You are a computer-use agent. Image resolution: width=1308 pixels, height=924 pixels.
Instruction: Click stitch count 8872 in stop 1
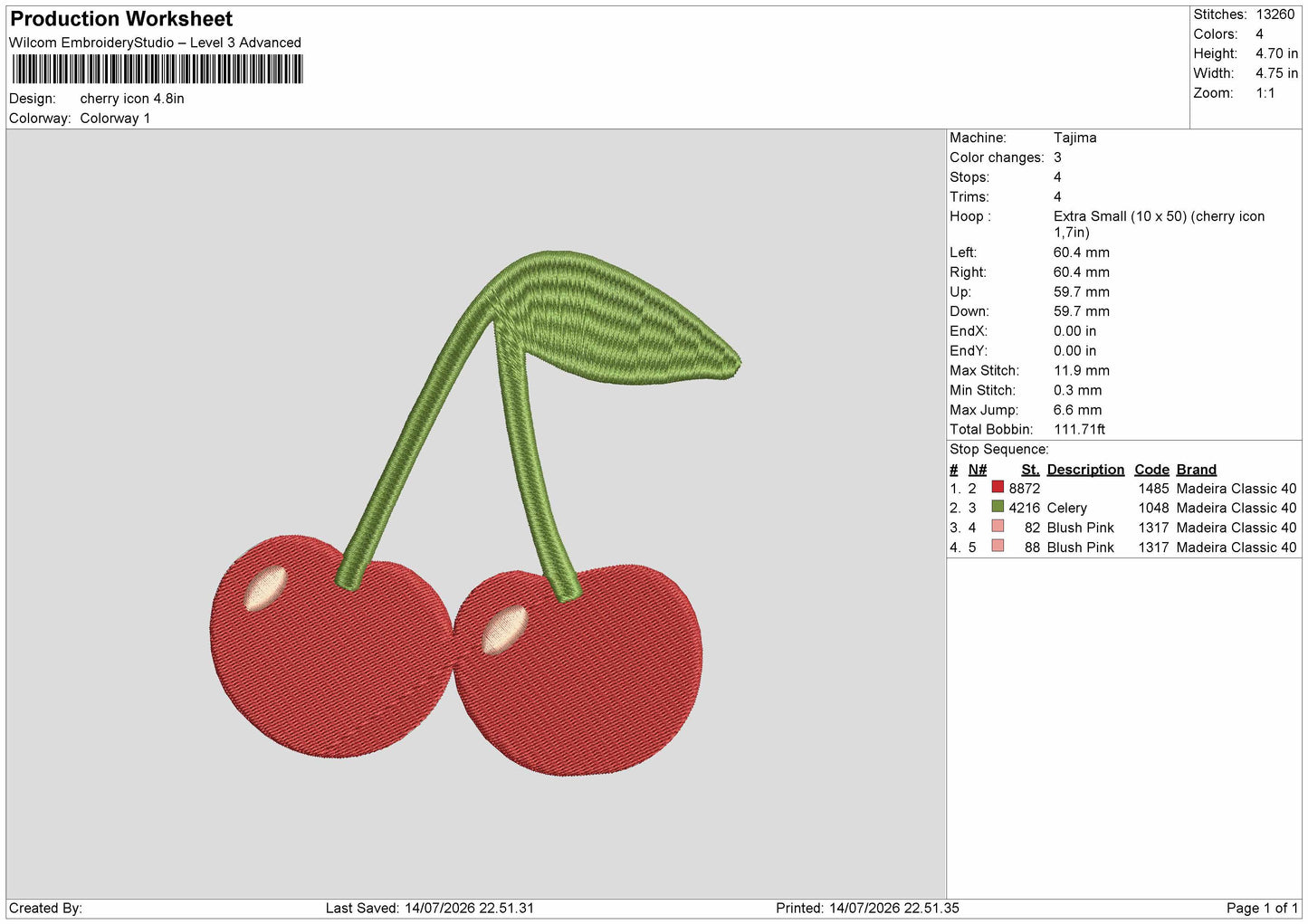[1025, 489]
